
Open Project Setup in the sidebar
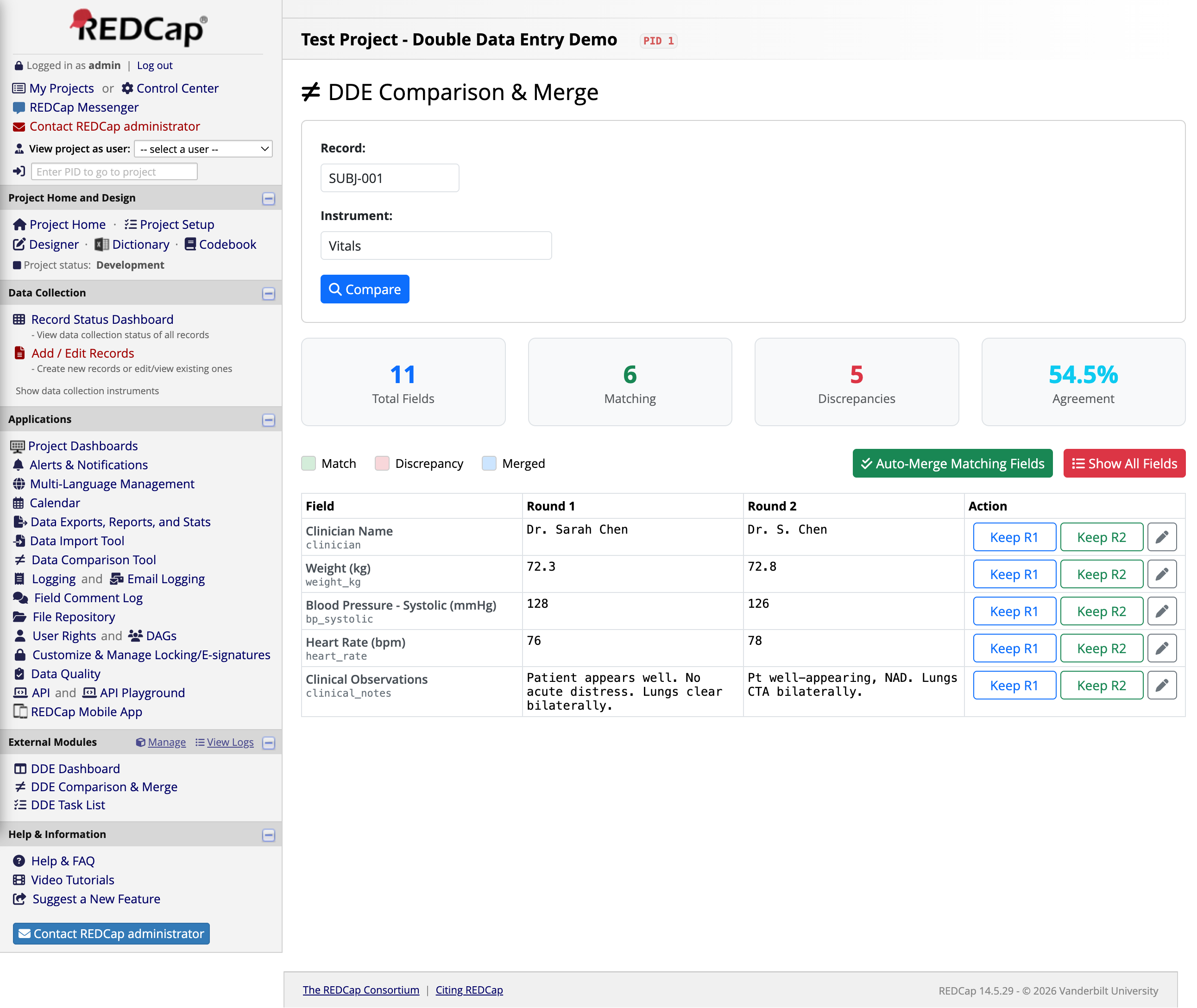coord(177,225)
